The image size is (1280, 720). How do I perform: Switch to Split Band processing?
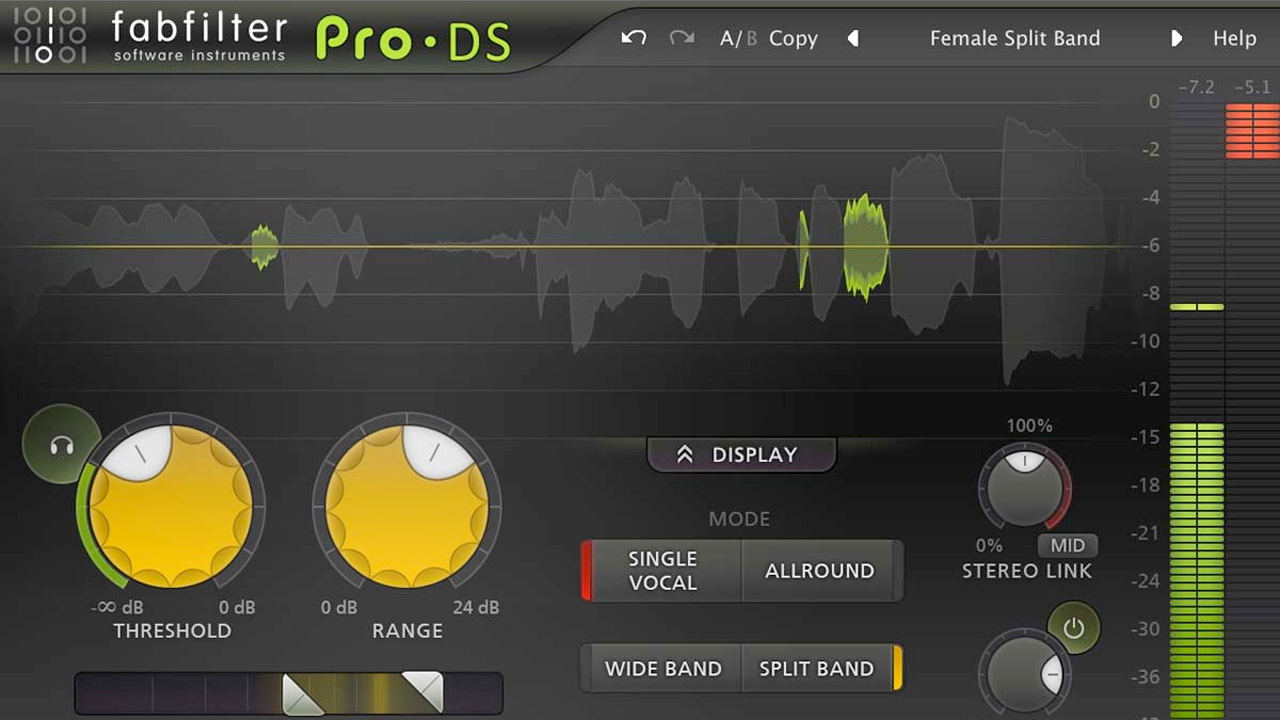(x=817, y=668)
